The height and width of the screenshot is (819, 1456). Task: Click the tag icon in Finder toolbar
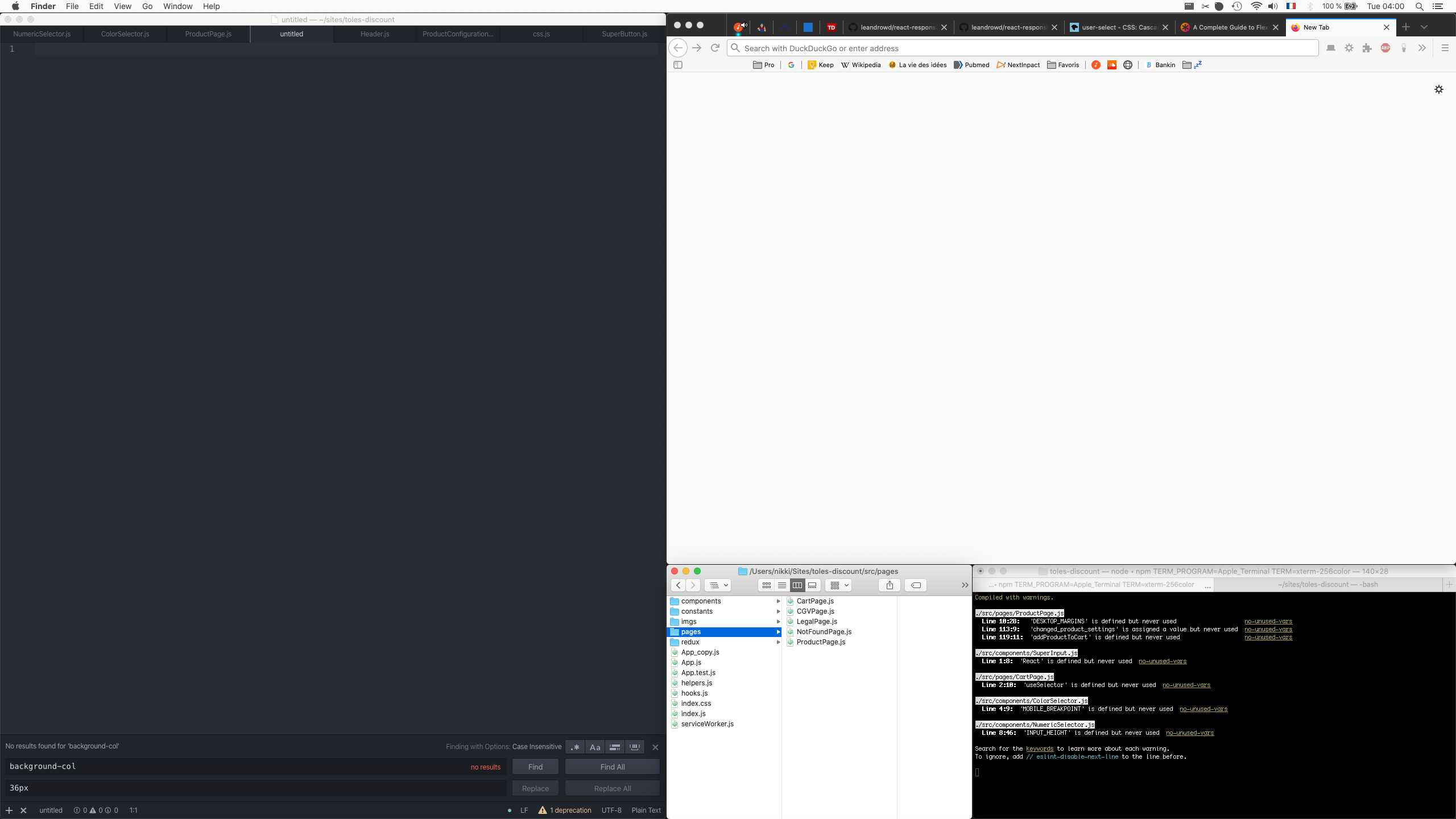point(915,585)
